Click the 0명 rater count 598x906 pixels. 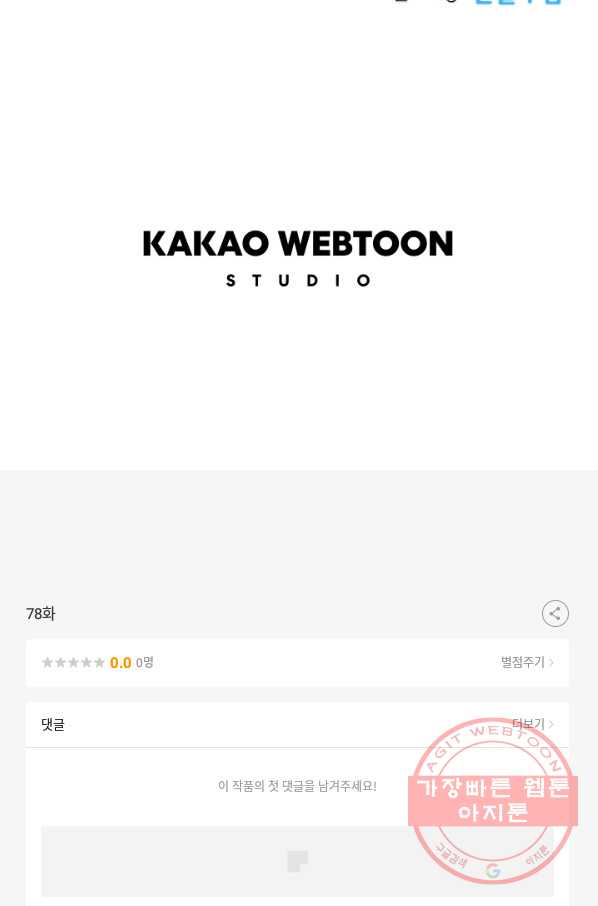point(144,663)
